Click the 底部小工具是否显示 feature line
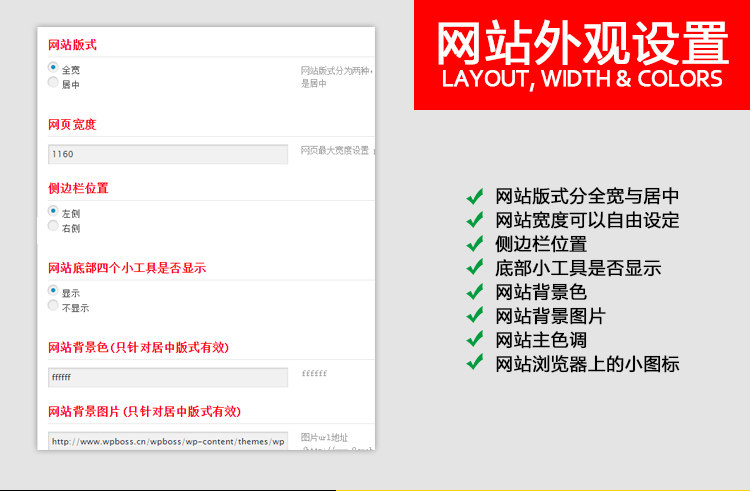The image size is (750, 491). pos(578,268)
